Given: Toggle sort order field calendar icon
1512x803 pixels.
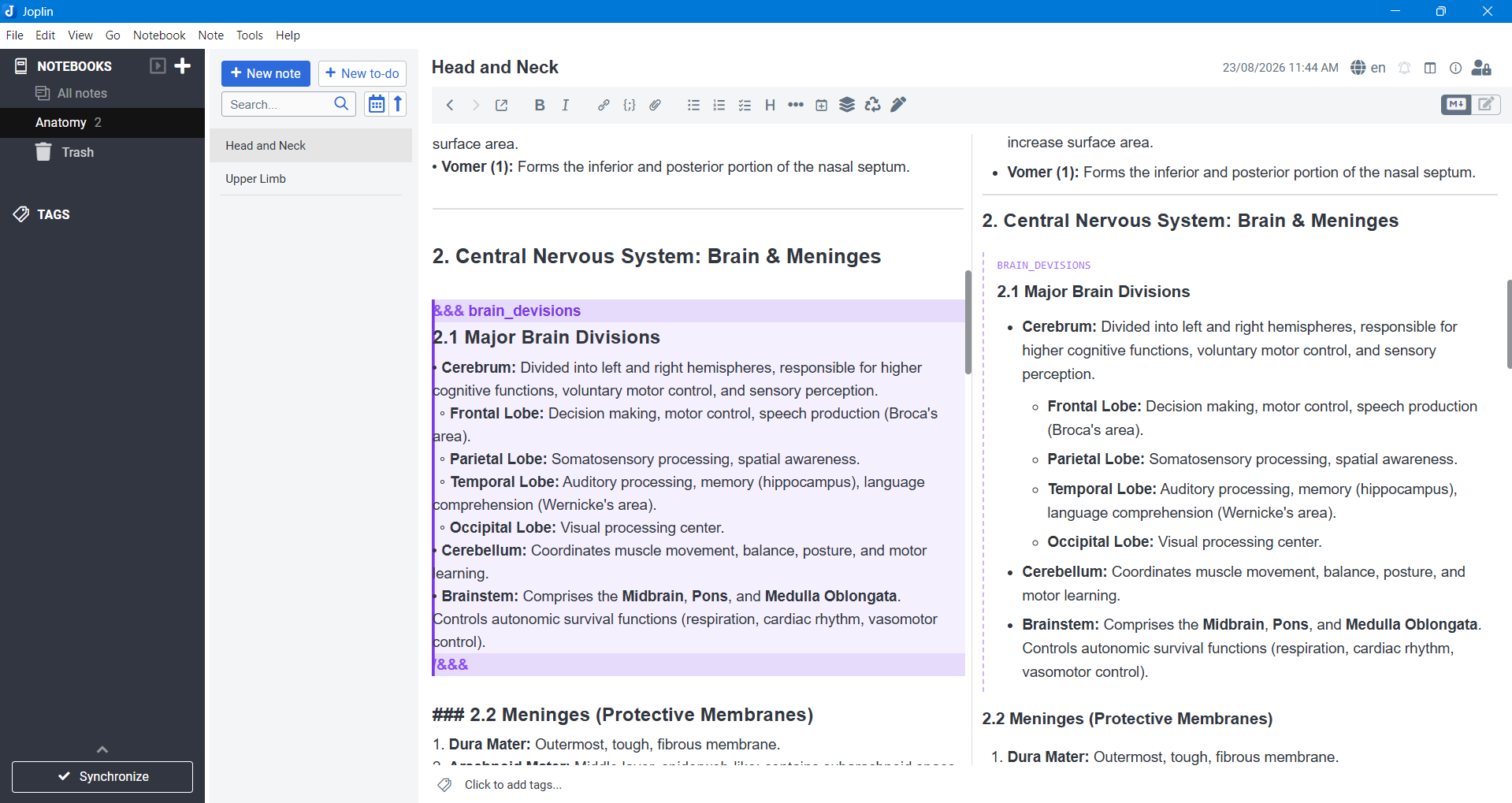Looking at the screenshot, I should tap(377, 104).
